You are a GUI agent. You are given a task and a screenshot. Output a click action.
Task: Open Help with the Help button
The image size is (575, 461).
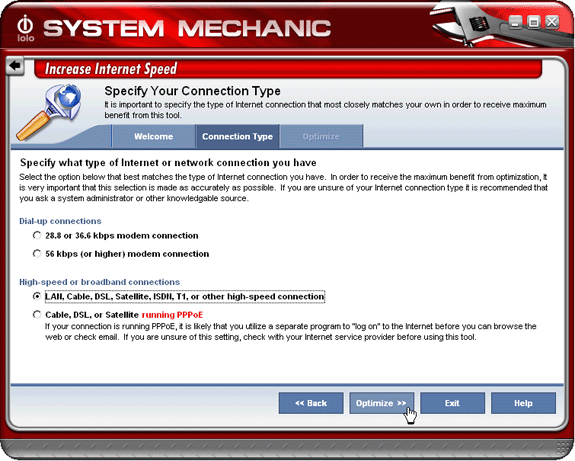(523, 403)
